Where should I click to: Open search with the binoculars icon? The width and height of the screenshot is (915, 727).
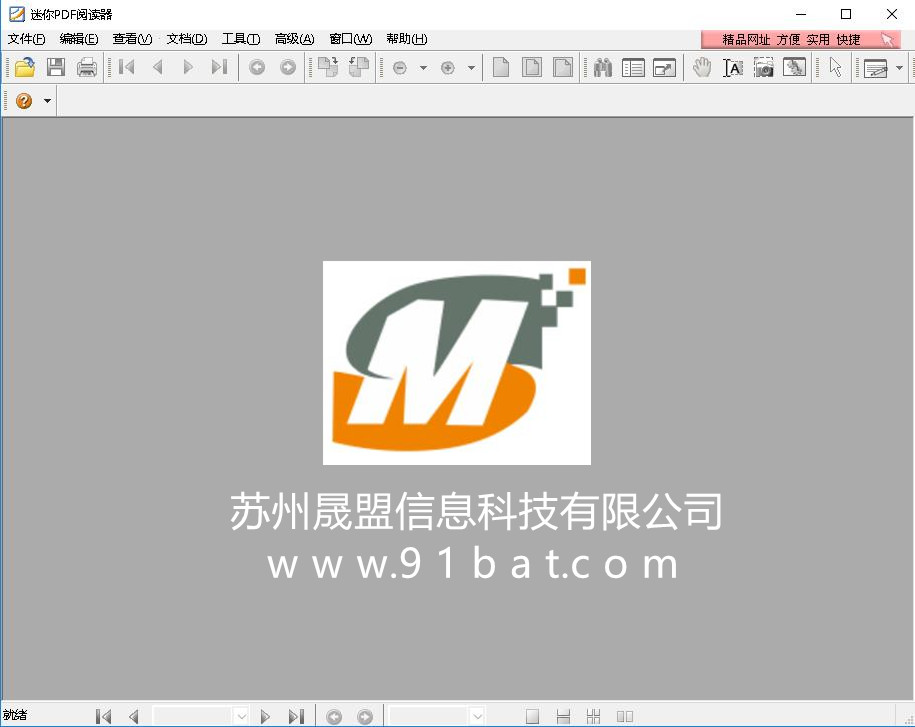pyautogui.click(x=603, y=67)
